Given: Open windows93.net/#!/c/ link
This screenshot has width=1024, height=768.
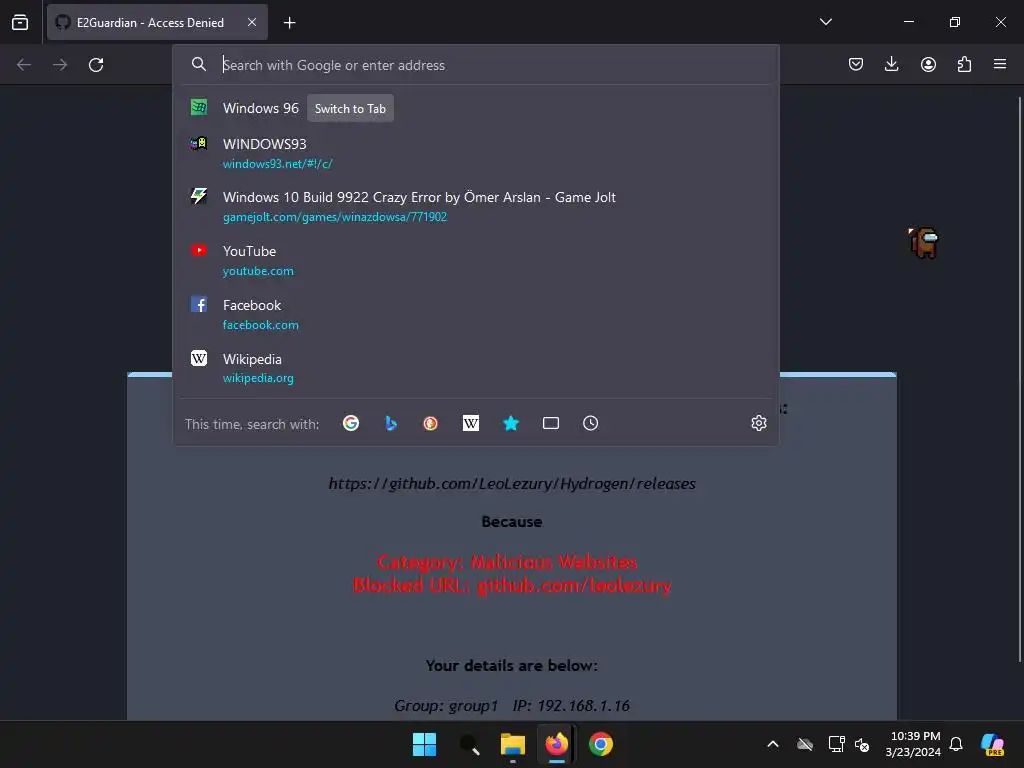Looking at the screenshot, I should pos(278,164).
